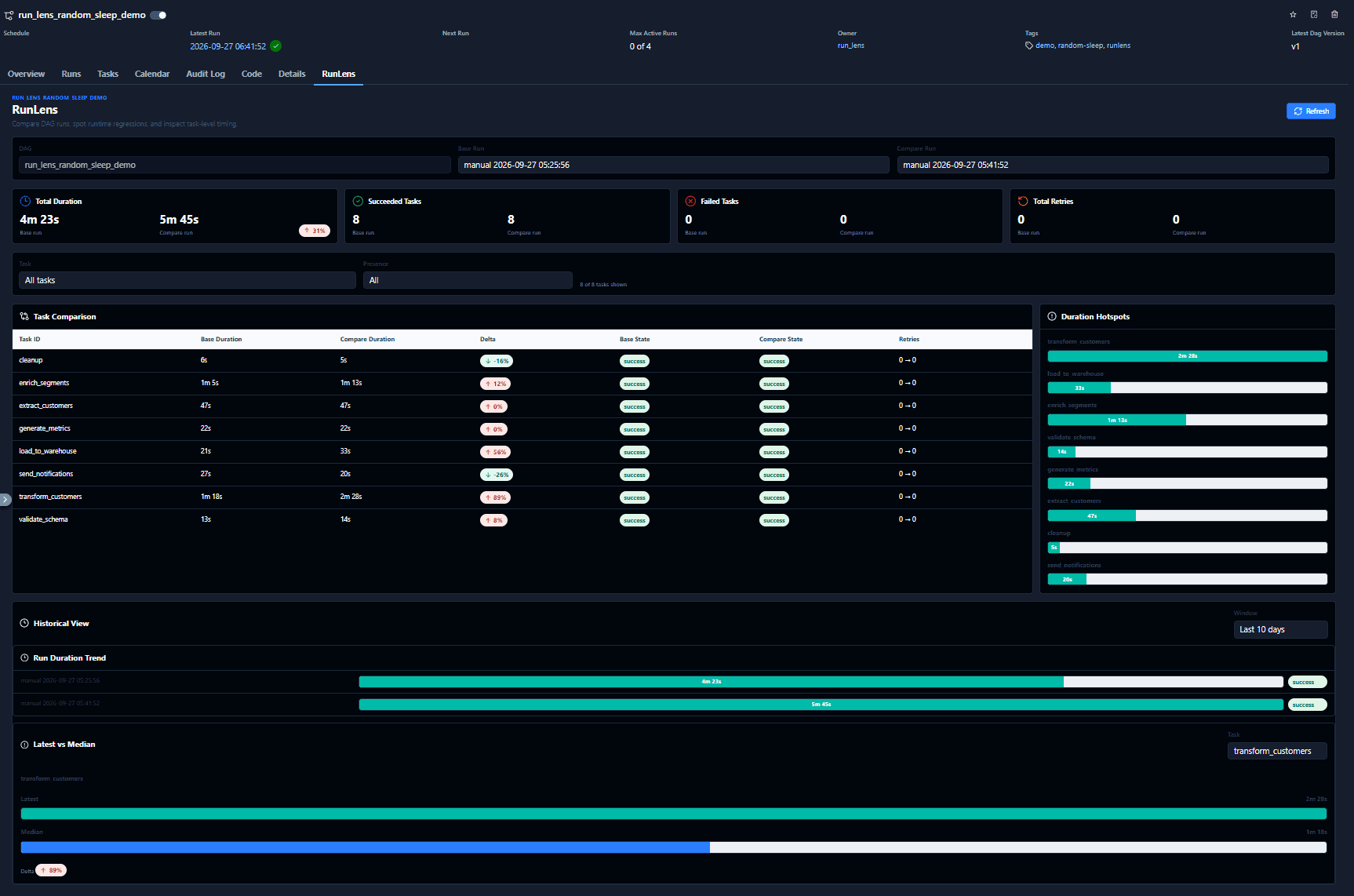Click the transform customers 2m 28s hotspot bar
The width and height of the screenshot is (1354, 896).
(x=1188, y=356)
